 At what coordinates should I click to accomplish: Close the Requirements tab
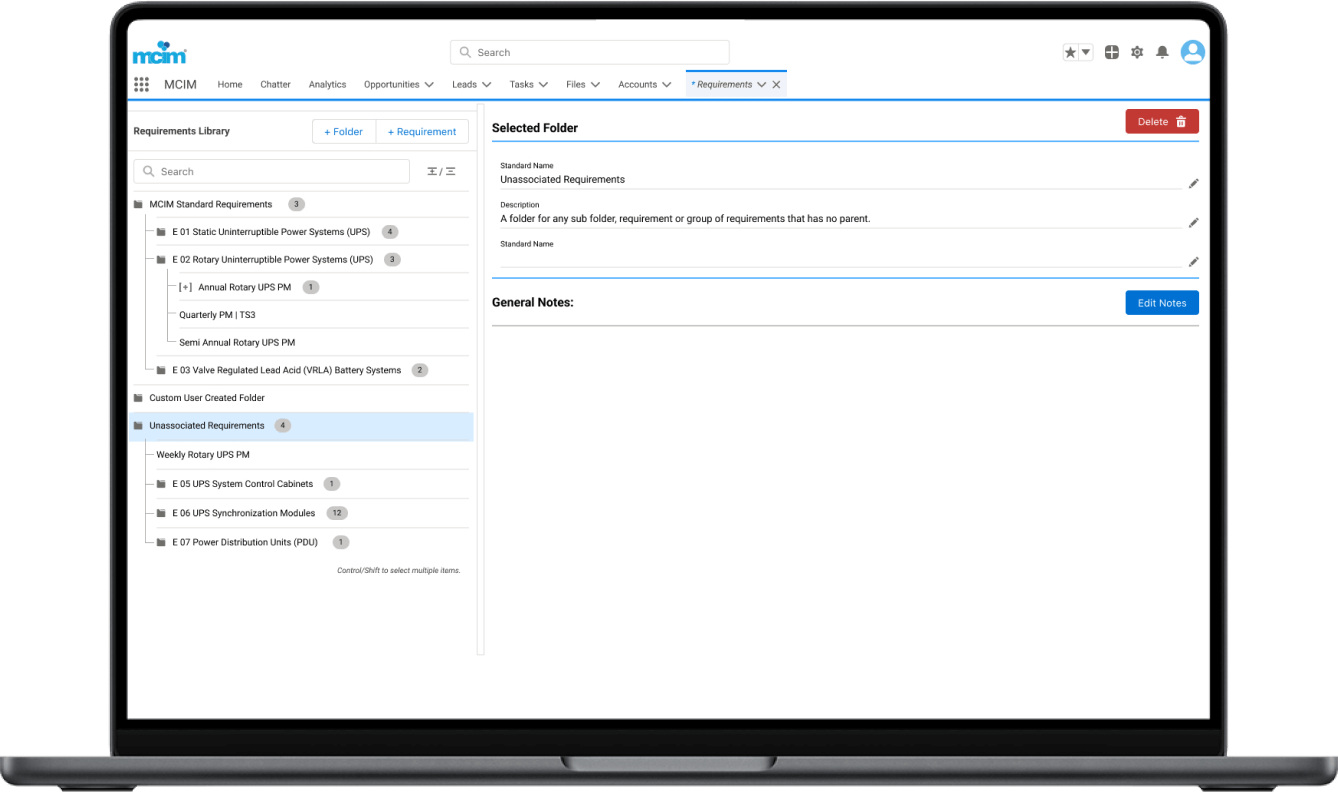pyautogui.click(x=776, y=85)
